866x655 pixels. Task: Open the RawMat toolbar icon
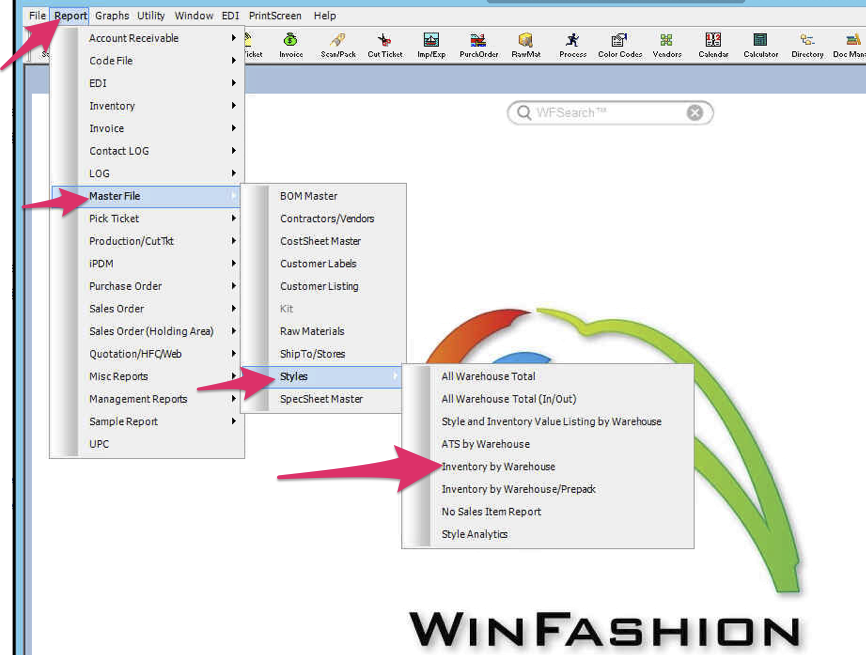coord(526,45)
